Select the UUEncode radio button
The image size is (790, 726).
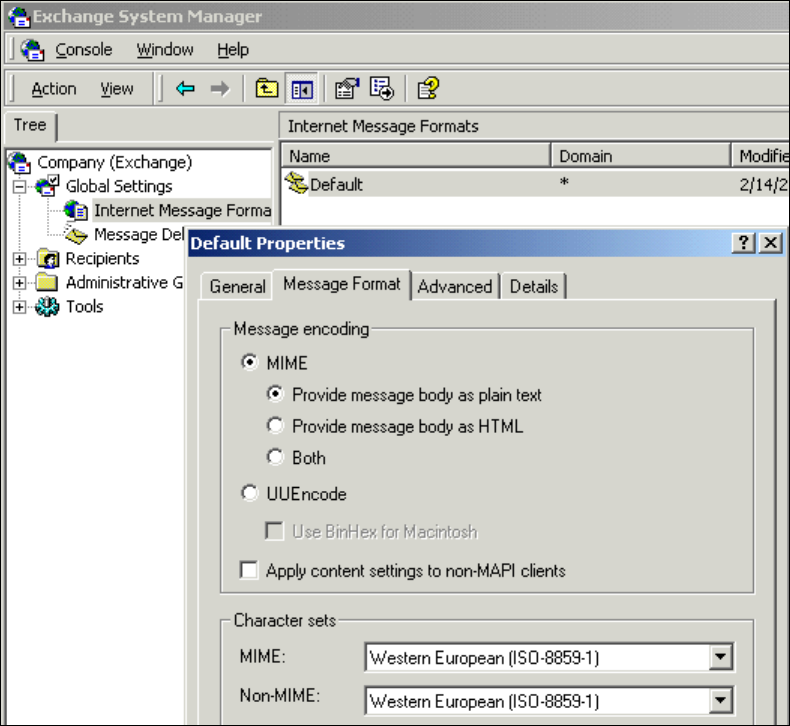coord(249,493)
